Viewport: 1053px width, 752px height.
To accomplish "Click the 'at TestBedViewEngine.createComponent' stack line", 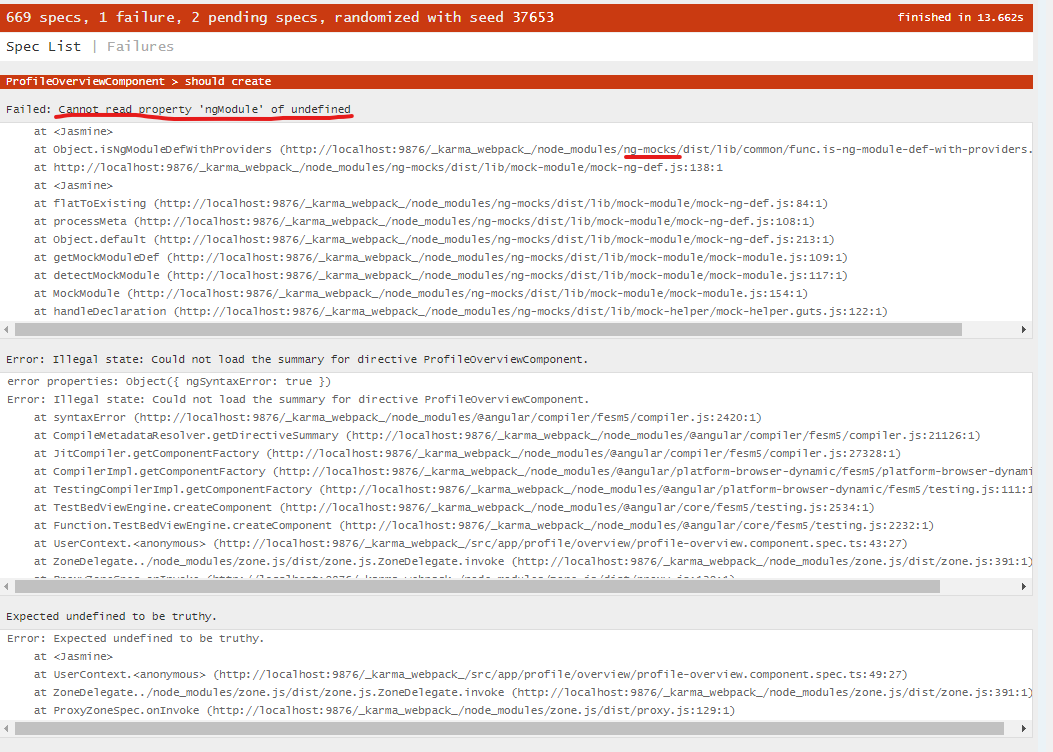I will (454, 508).
